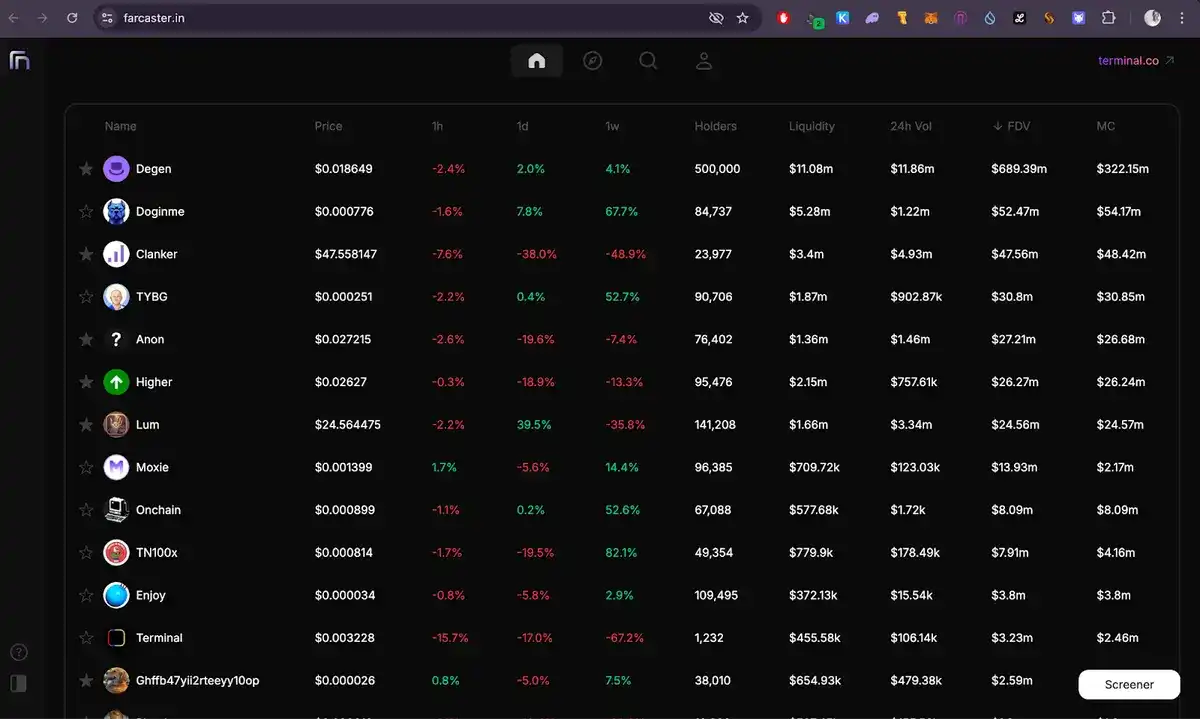Open the help question mark icon
The width and height of the screenshot is (1200, 719).
(x=18, y=653)
